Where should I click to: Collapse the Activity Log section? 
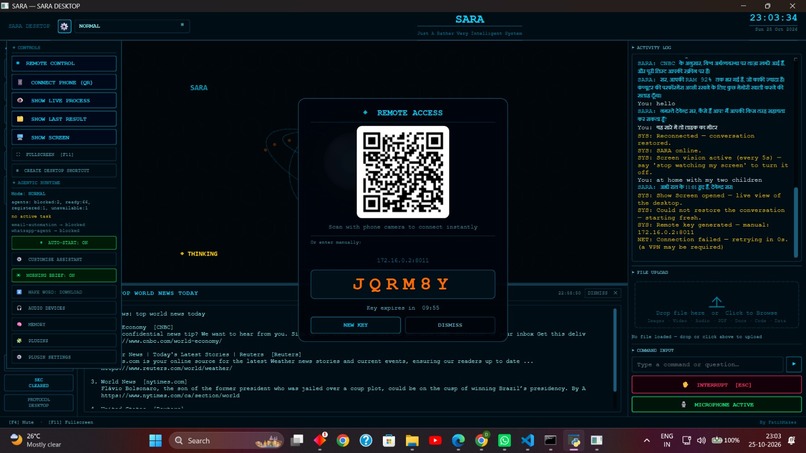coord(651,47)
